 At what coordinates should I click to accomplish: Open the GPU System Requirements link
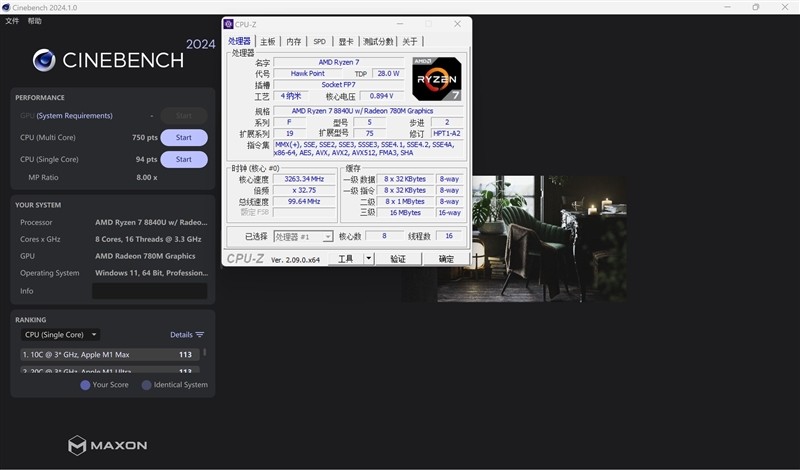click(74, 116)
